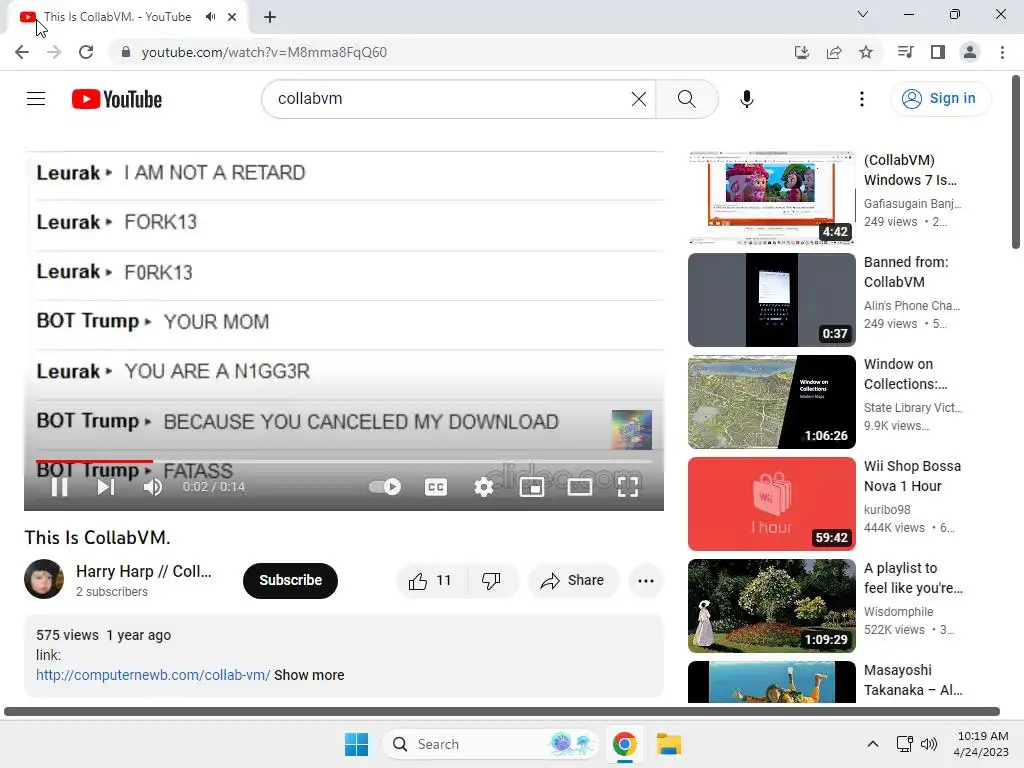
Task: Like the video with thumbs up
Action: (x=430, y=581)
